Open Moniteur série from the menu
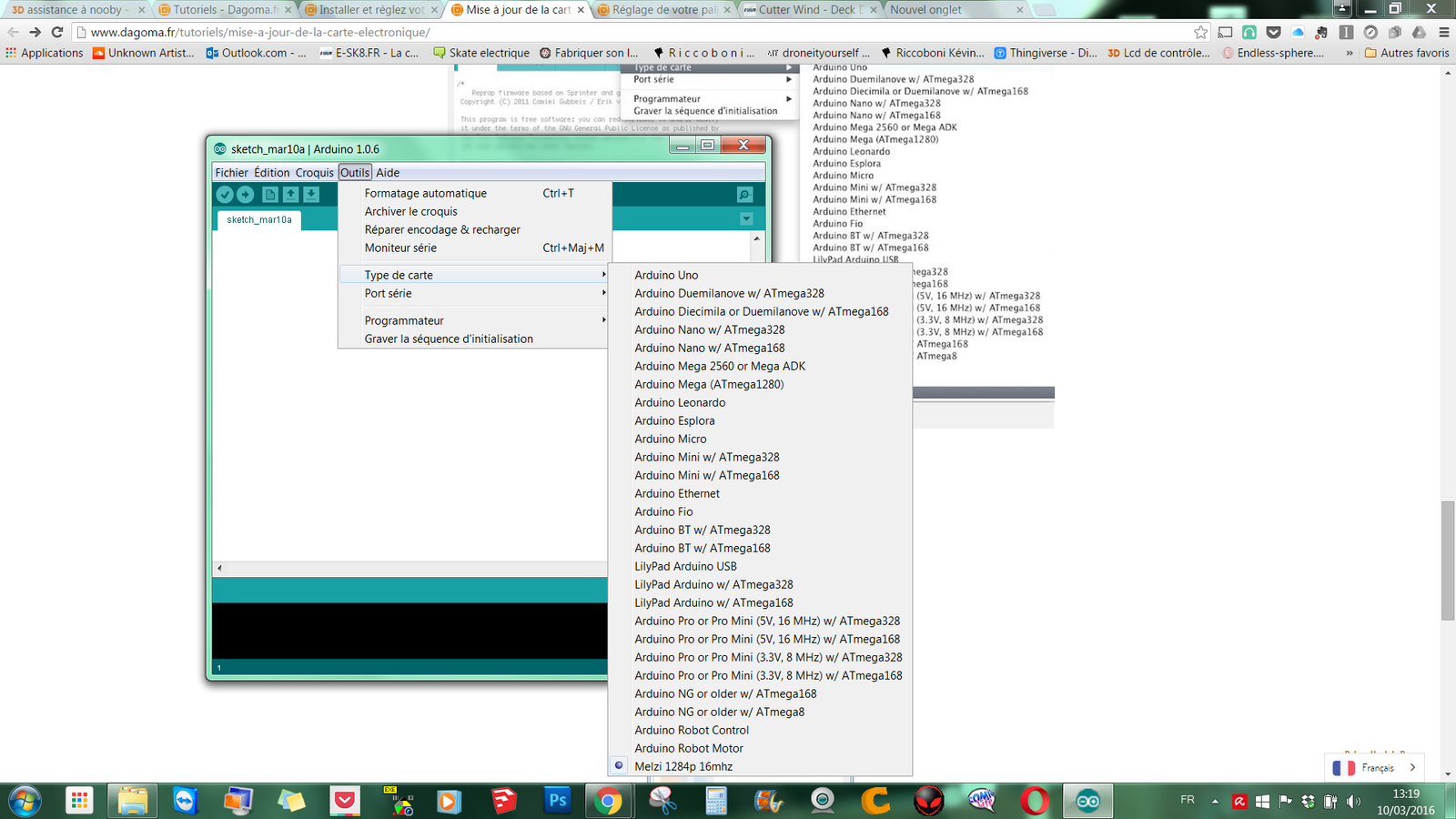This screenshot has height=819, width=1456. (473, 248)
